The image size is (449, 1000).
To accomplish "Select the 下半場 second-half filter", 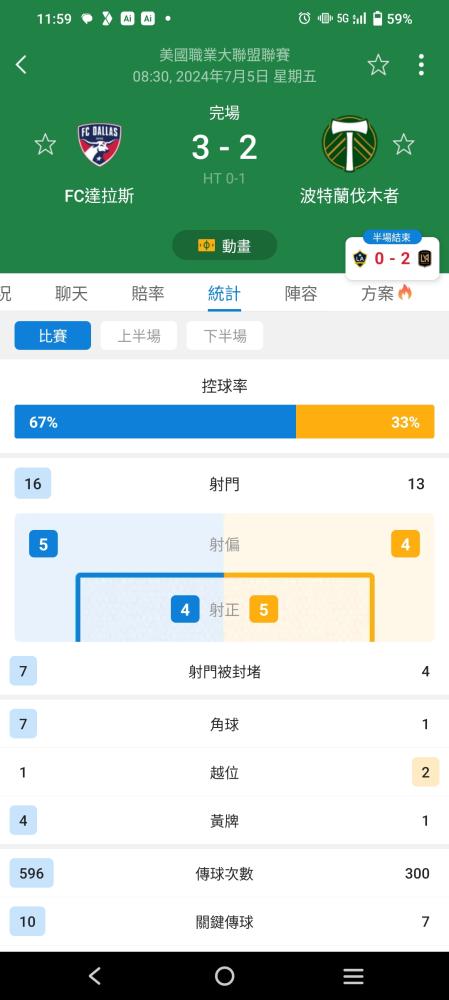I will tap(225, 335).
